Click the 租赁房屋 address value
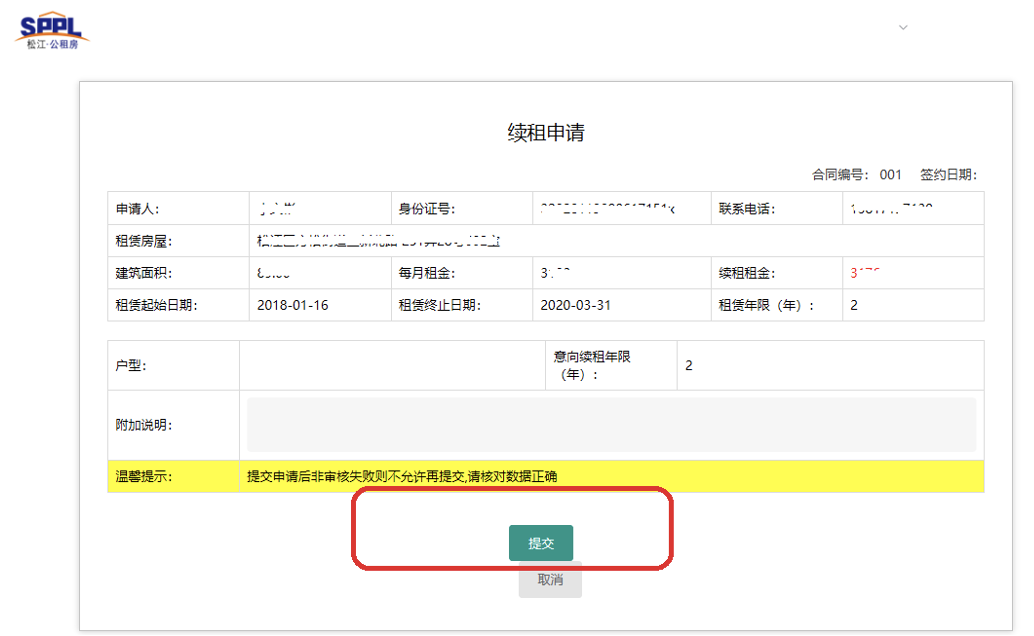 point(378,241)
